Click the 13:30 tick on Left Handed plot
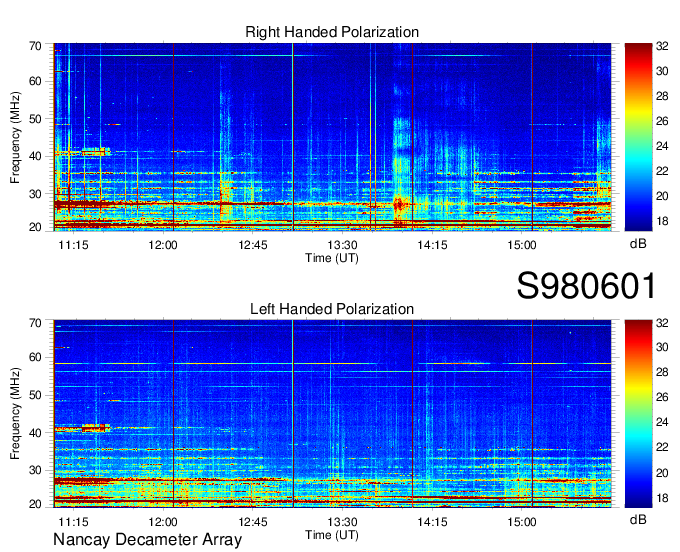 (x=342, y=522)
